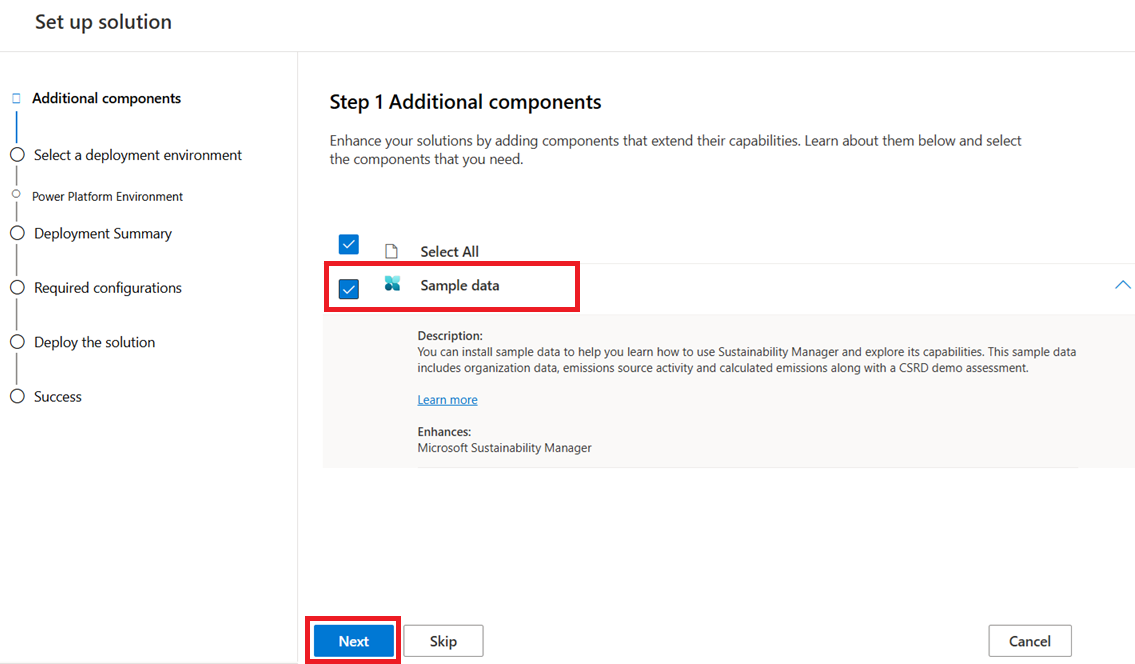This screenshot has height=664, width=1135.
Task: Click the document icon beside Select All
Action: (392, 251)
